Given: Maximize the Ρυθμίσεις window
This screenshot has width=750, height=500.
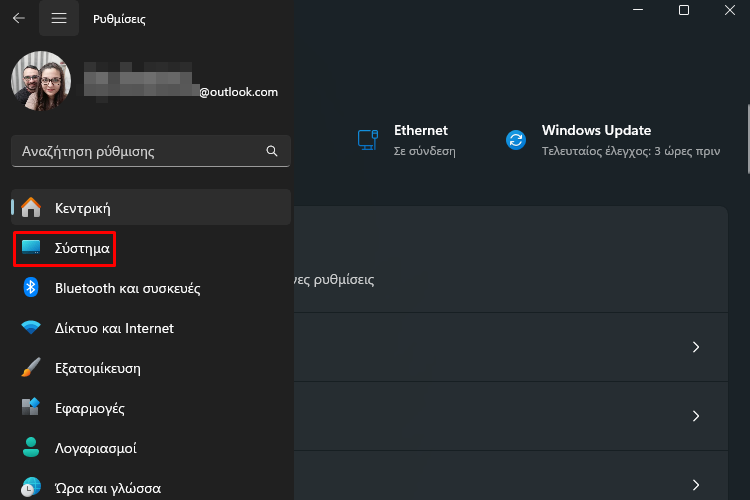Looking at the screenshot, I should click(x=684, y=10).
